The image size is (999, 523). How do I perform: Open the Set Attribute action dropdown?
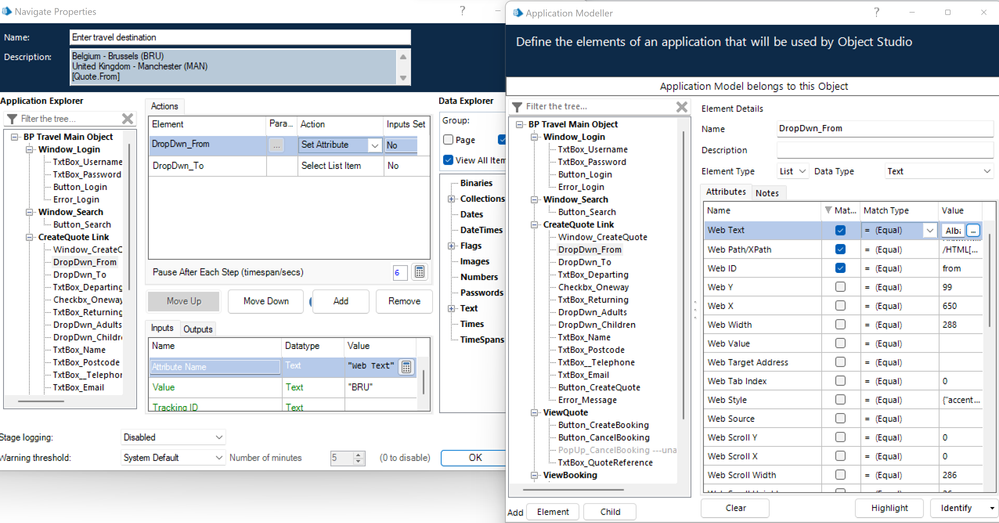click(x=374, y=145)
